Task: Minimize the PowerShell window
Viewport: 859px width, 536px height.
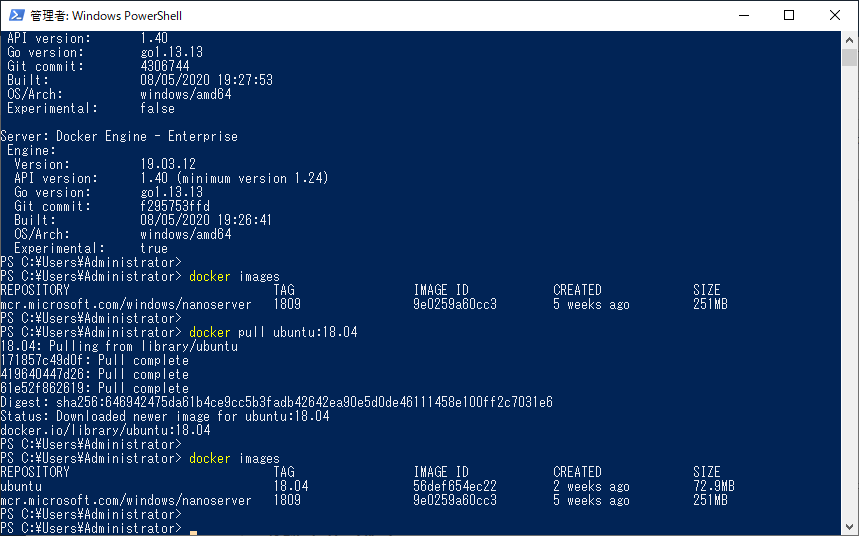Action: click(743, 15)
